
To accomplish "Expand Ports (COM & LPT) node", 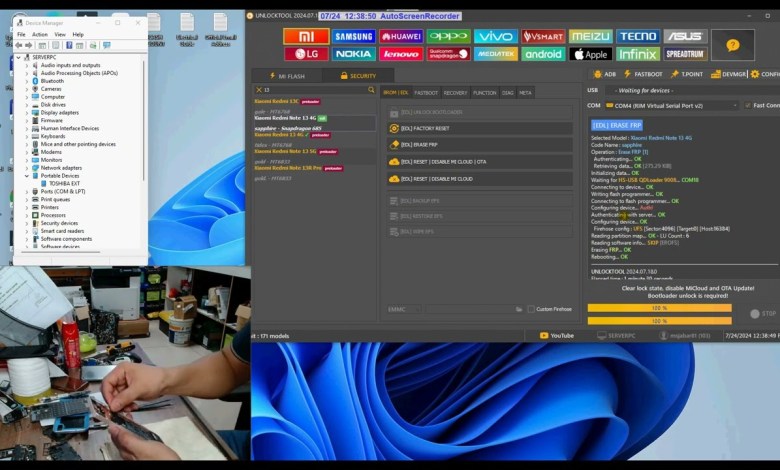I will click(27, 191).
